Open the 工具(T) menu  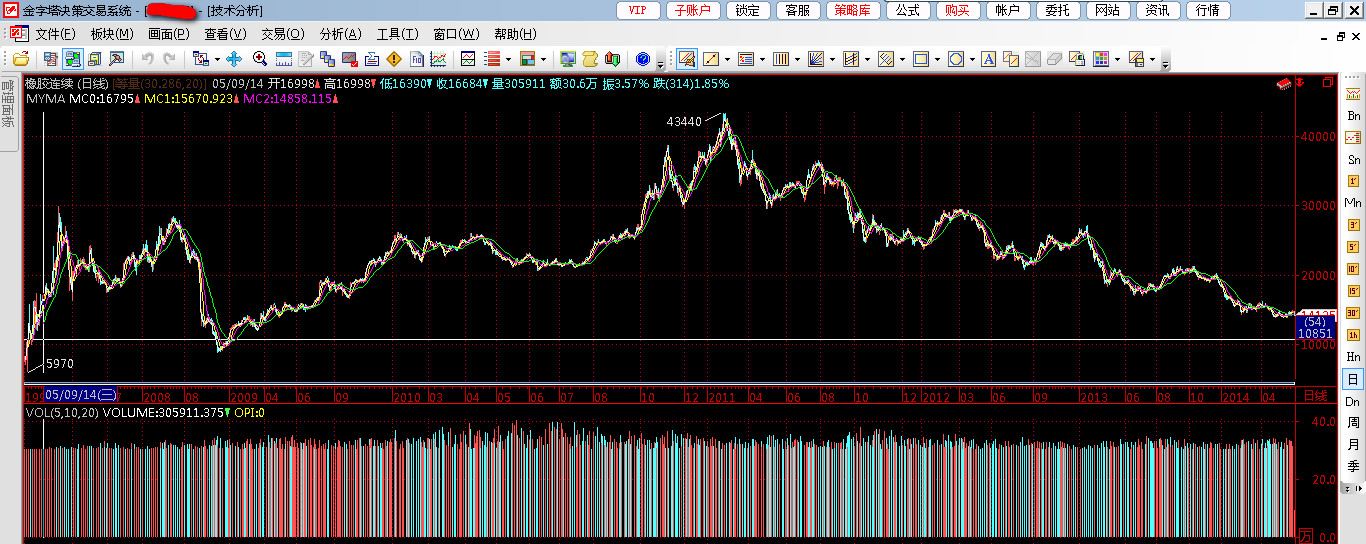[397, 34]
